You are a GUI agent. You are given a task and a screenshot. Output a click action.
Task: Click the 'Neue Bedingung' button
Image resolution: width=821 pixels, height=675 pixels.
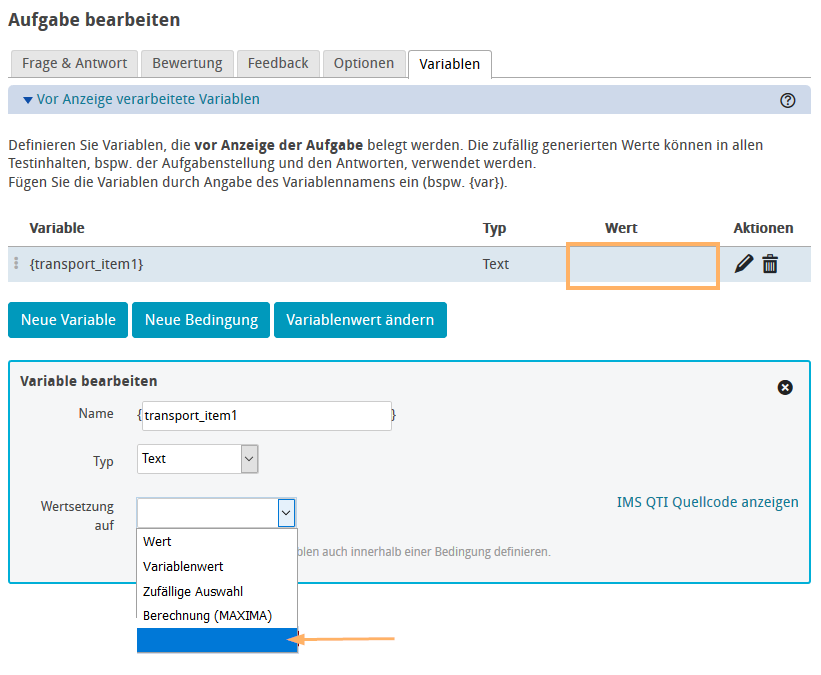point(201,320)
